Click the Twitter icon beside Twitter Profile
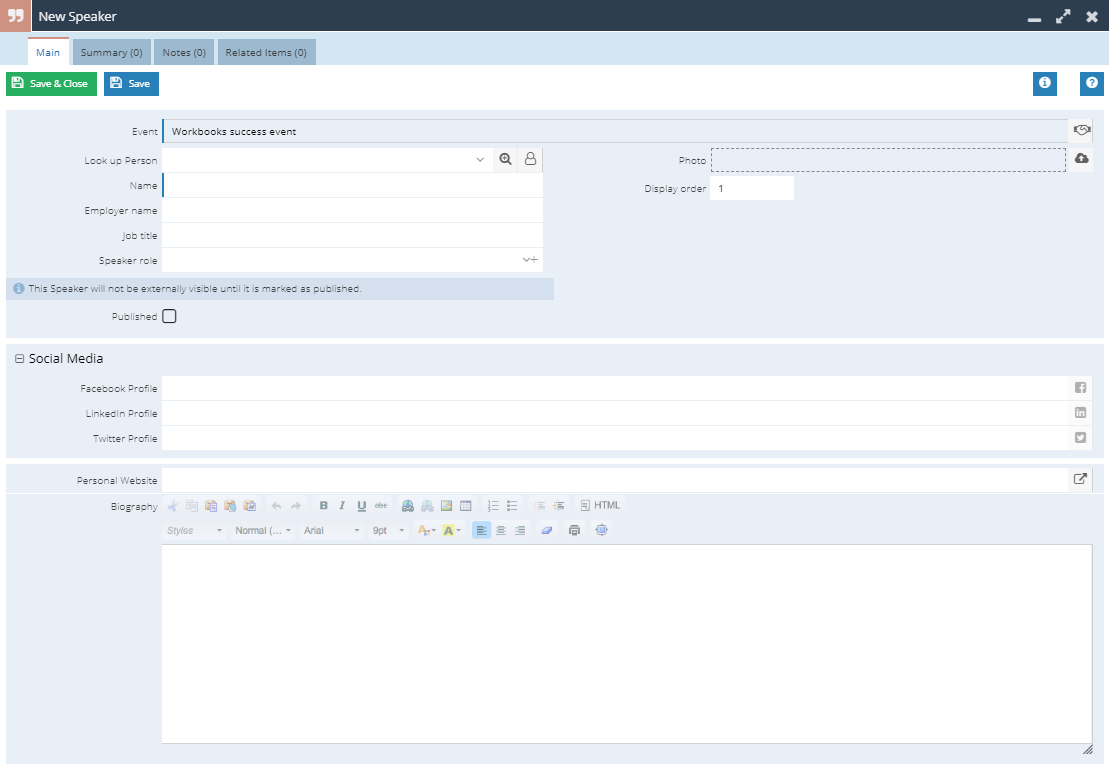 (x=1080, y=438)
